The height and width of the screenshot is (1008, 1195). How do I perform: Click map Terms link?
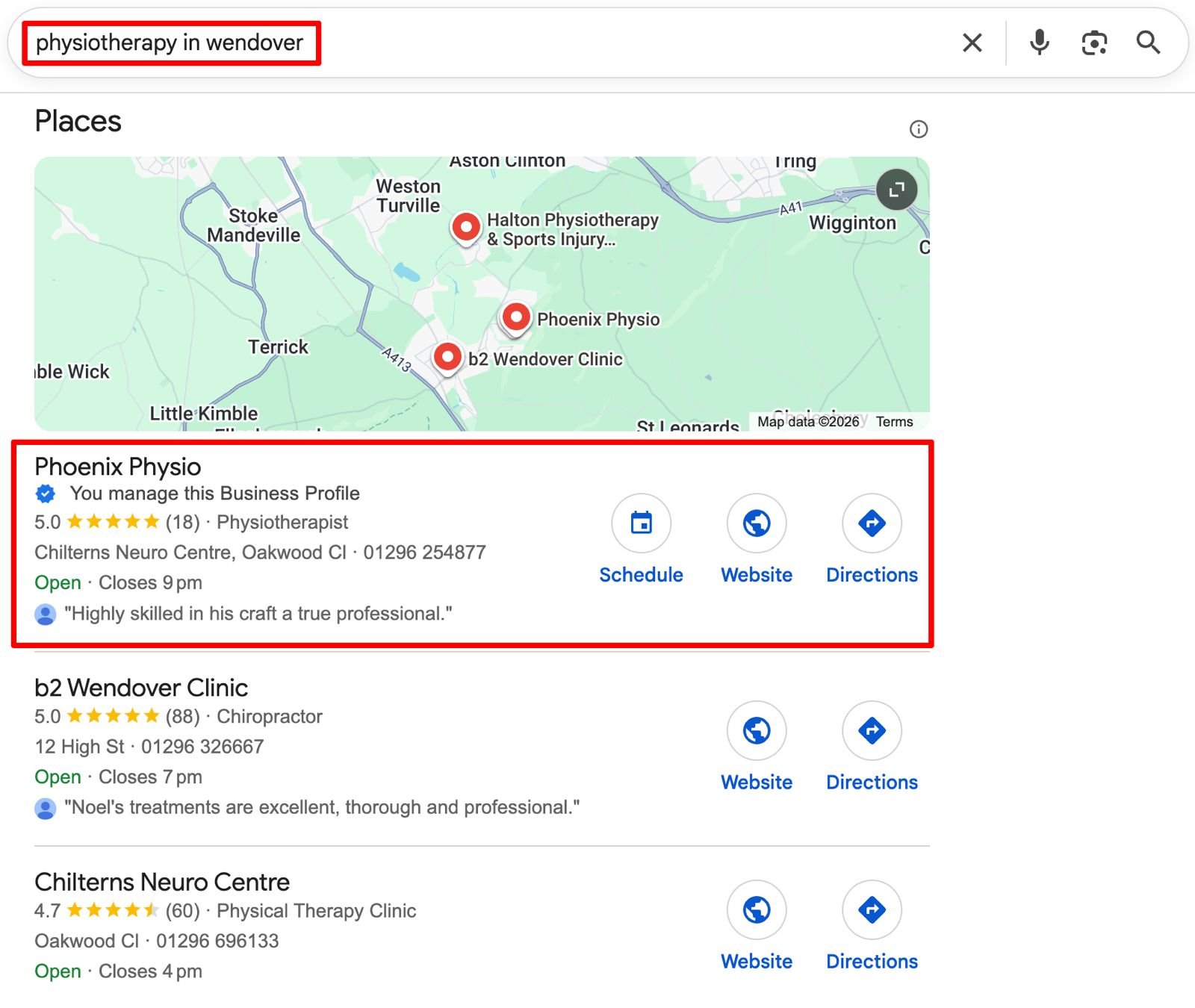(x=894, y=422)
